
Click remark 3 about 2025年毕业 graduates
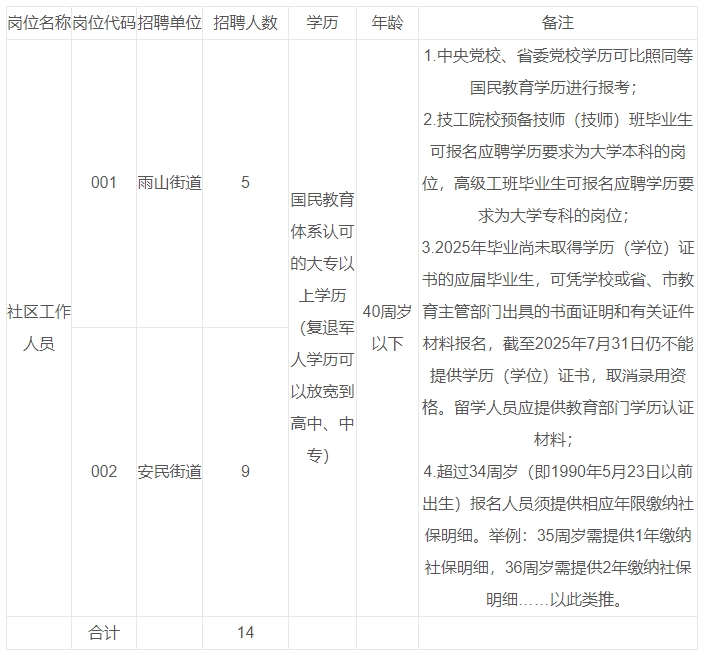click(x=558, y=344)
